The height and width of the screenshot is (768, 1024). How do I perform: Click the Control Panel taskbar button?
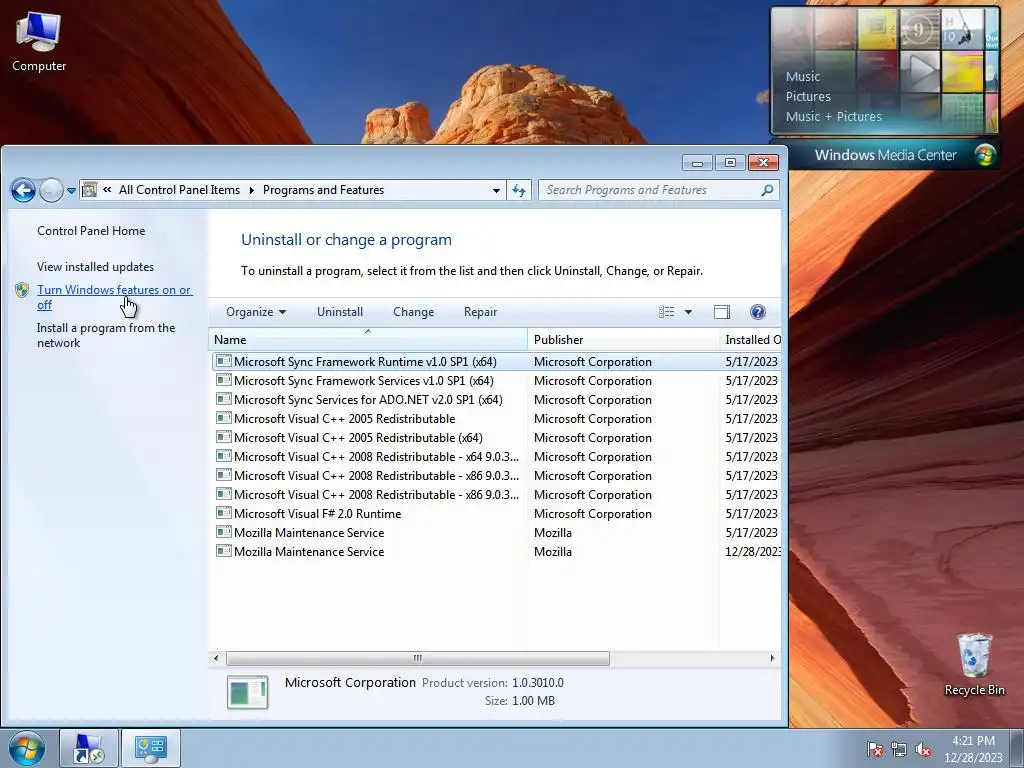151,749
